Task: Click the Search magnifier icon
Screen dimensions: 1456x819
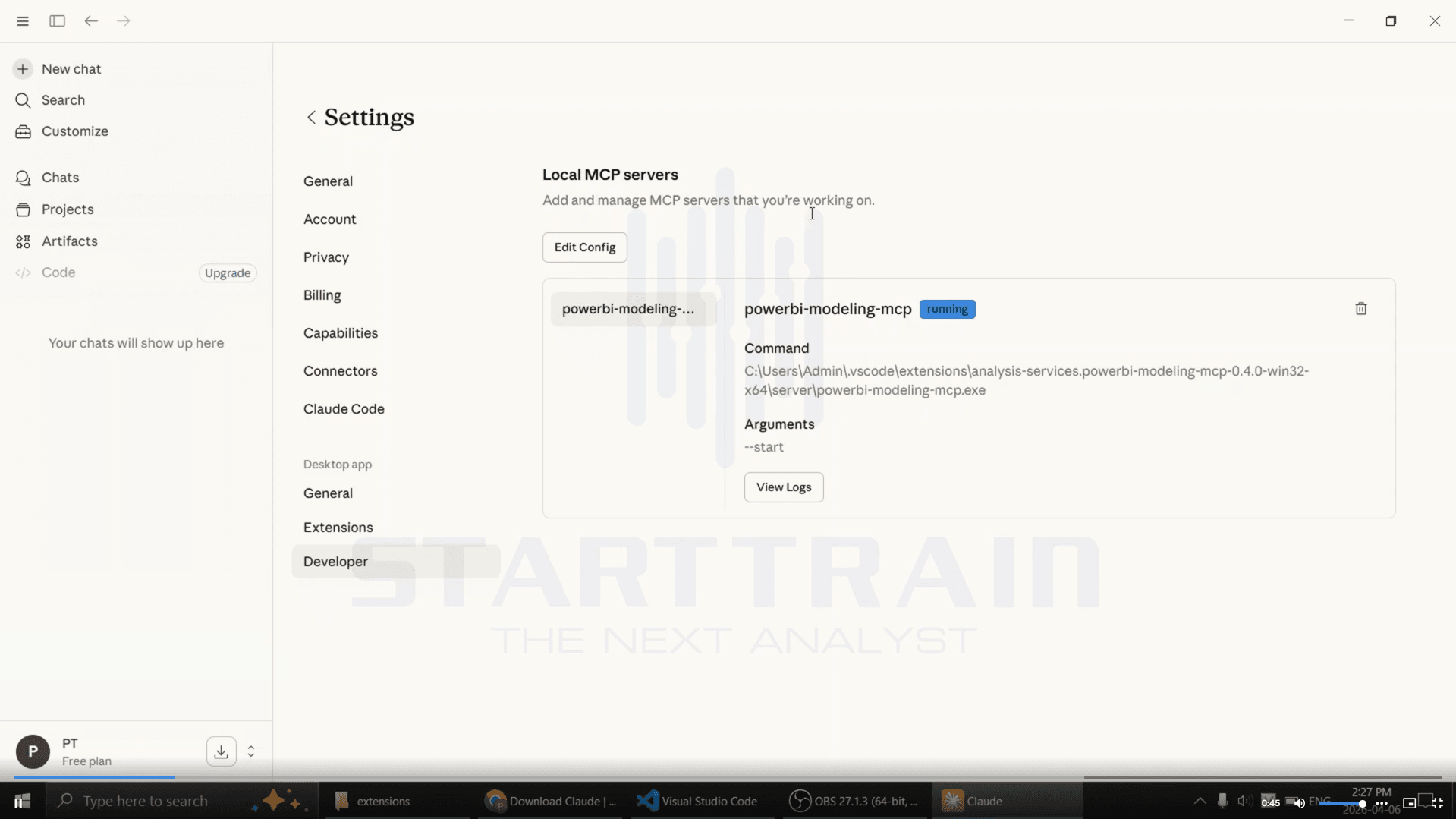Action: 23,100
